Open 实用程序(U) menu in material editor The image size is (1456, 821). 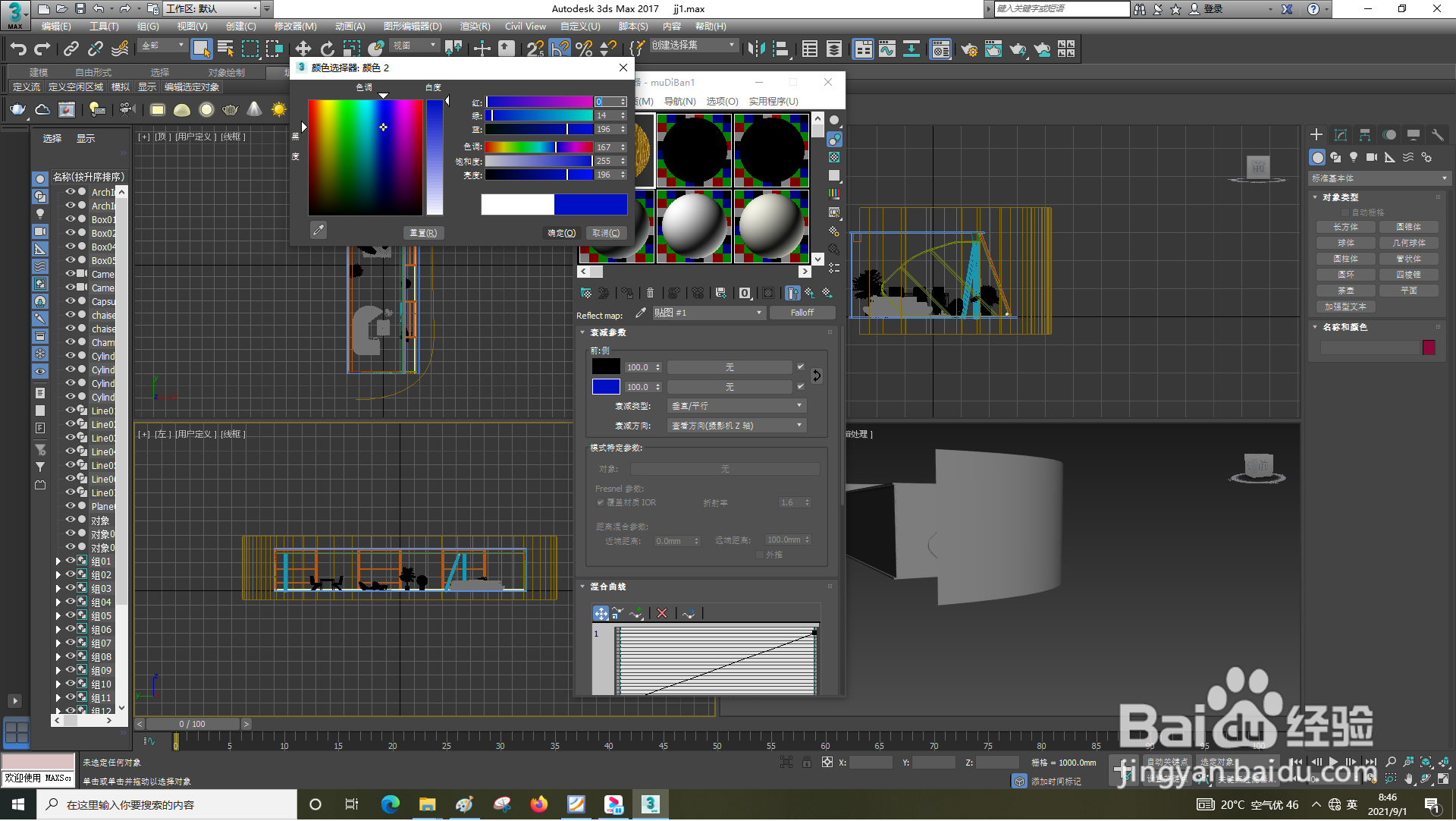(773, 102)
